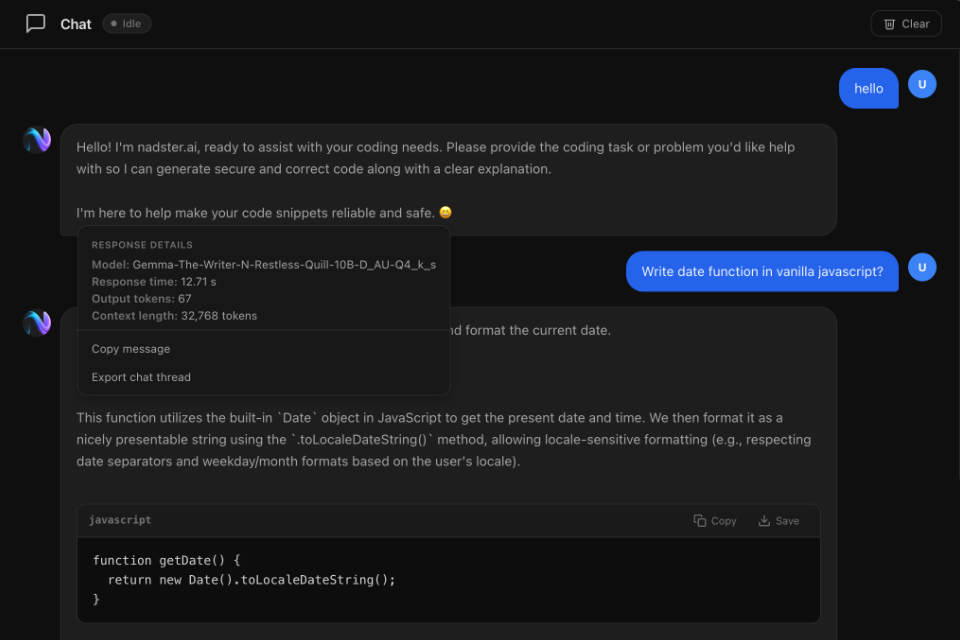The width and height of the screenshot is (960, 640).
Task: Click the U avatar beside the javascript question
Action: point(922,267)
